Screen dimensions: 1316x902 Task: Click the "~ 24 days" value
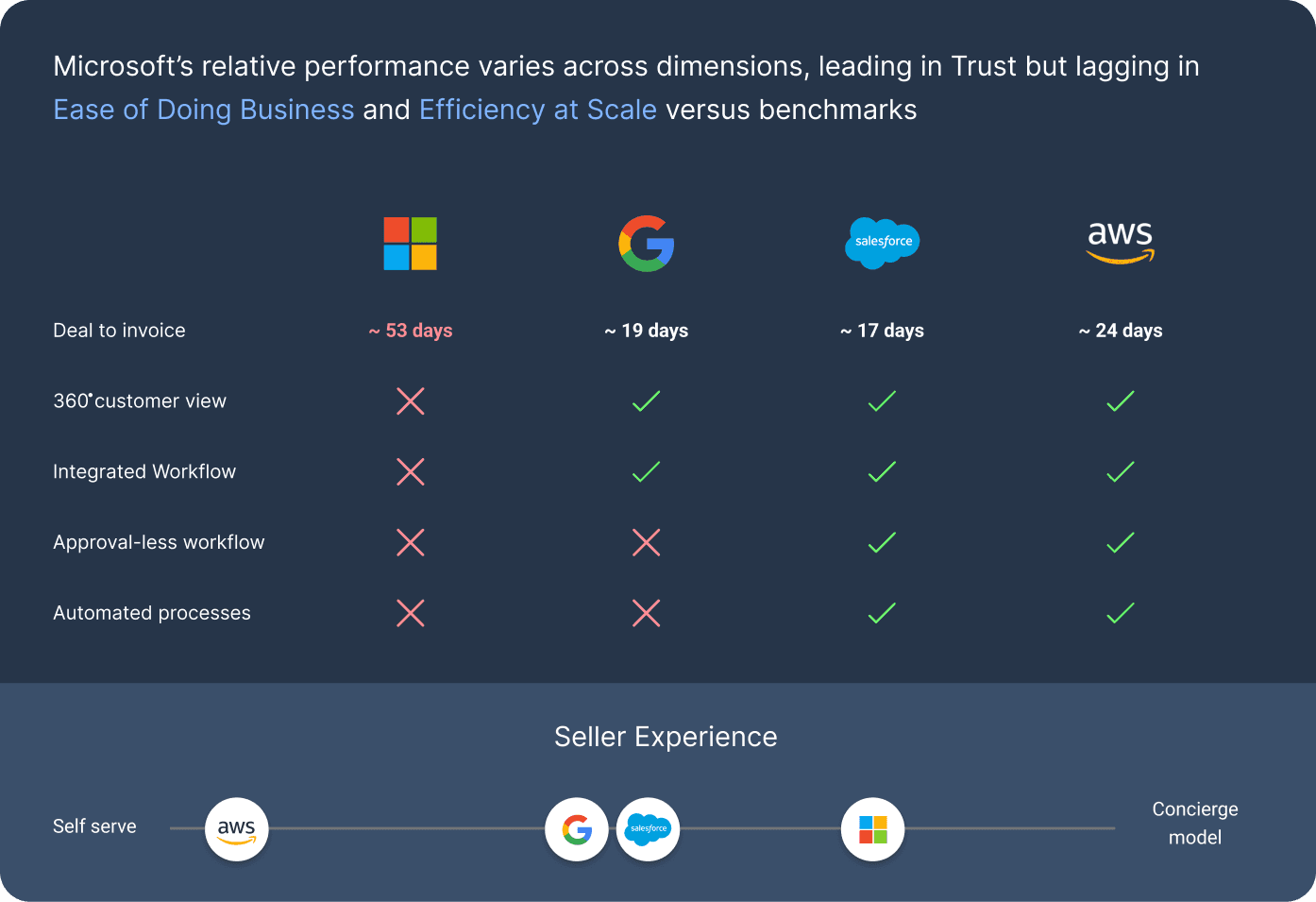(x=1121, y=331)
